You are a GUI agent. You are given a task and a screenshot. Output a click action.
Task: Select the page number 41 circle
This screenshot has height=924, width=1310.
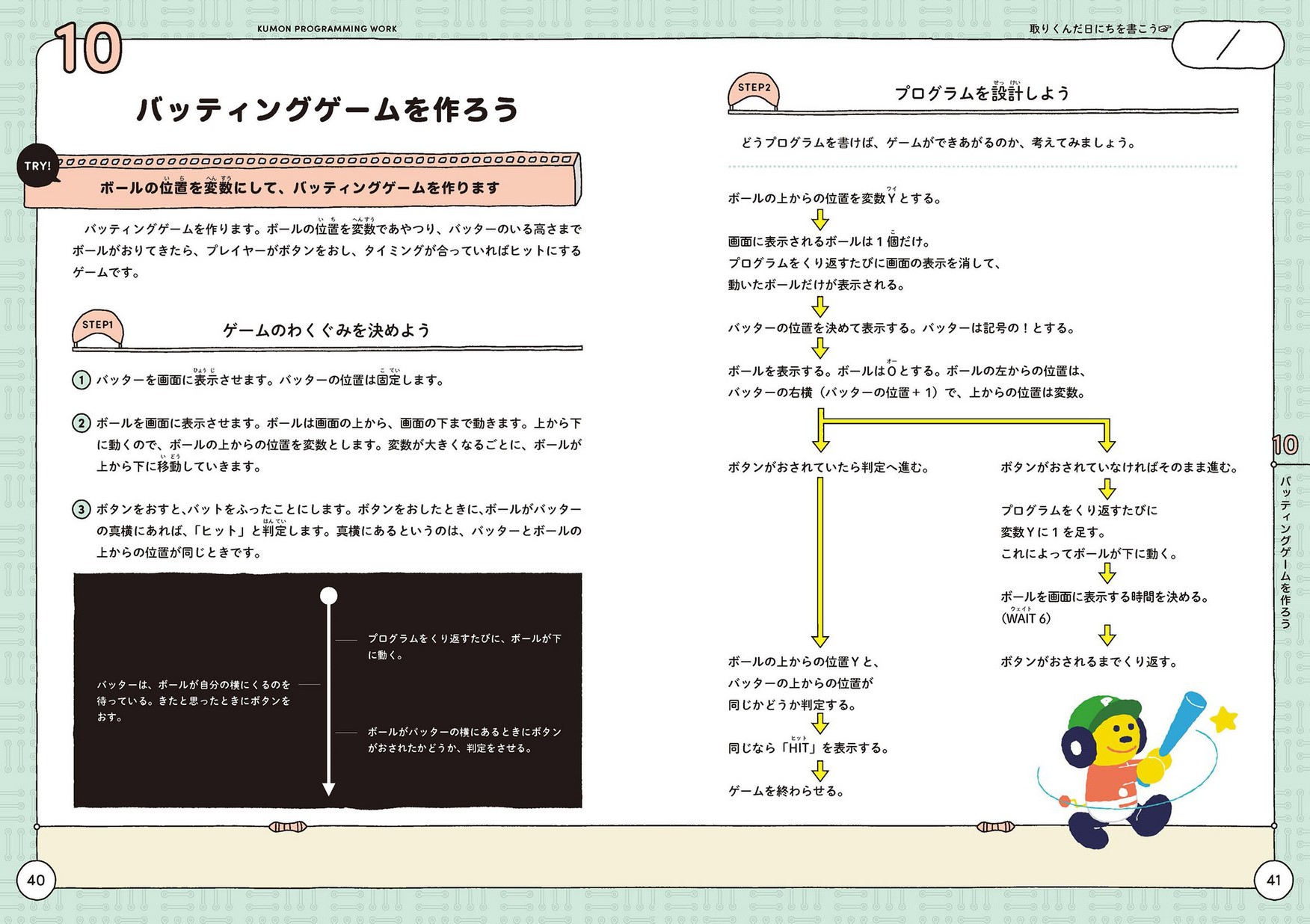(x=1273, y=880)
